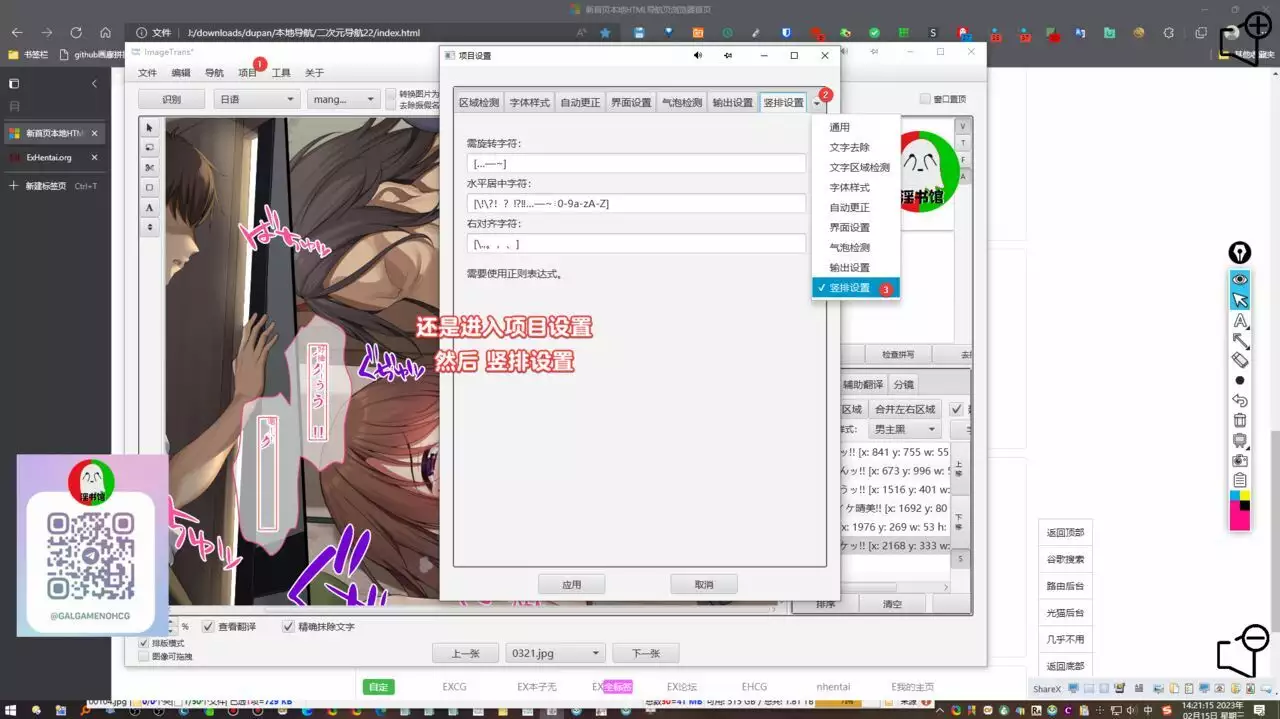Click the 应用 button
Image resolution: width=1280 pixels, height=719 pixels.
[x=571, y=584]
